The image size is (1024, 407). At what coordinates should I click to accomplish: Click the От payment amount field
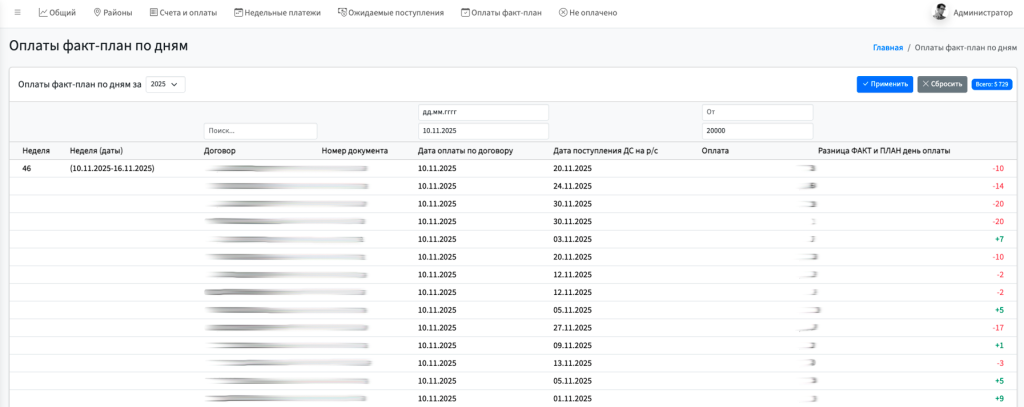coord(757,113)
